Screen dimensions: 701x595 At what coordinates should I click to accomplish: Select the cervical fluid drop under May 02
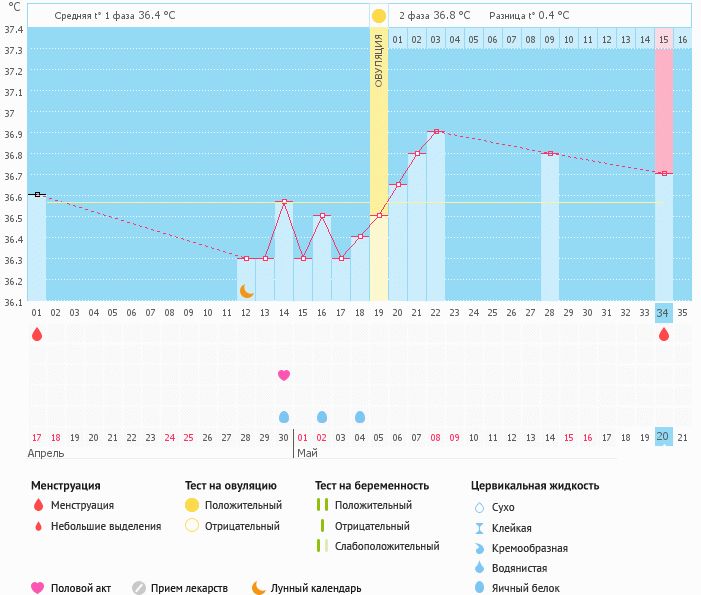321,417
